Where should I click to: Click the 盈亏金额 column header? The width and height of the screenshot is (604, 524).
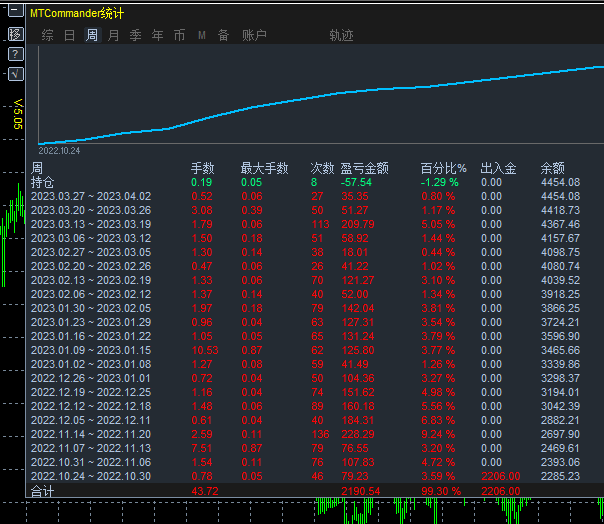click(364, 168)
